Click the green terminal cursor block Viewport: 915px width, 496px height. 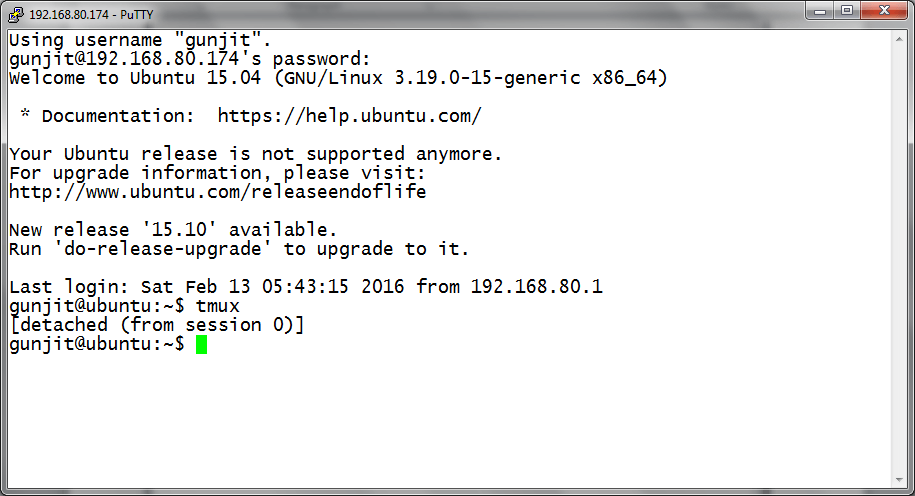(201, 345)
